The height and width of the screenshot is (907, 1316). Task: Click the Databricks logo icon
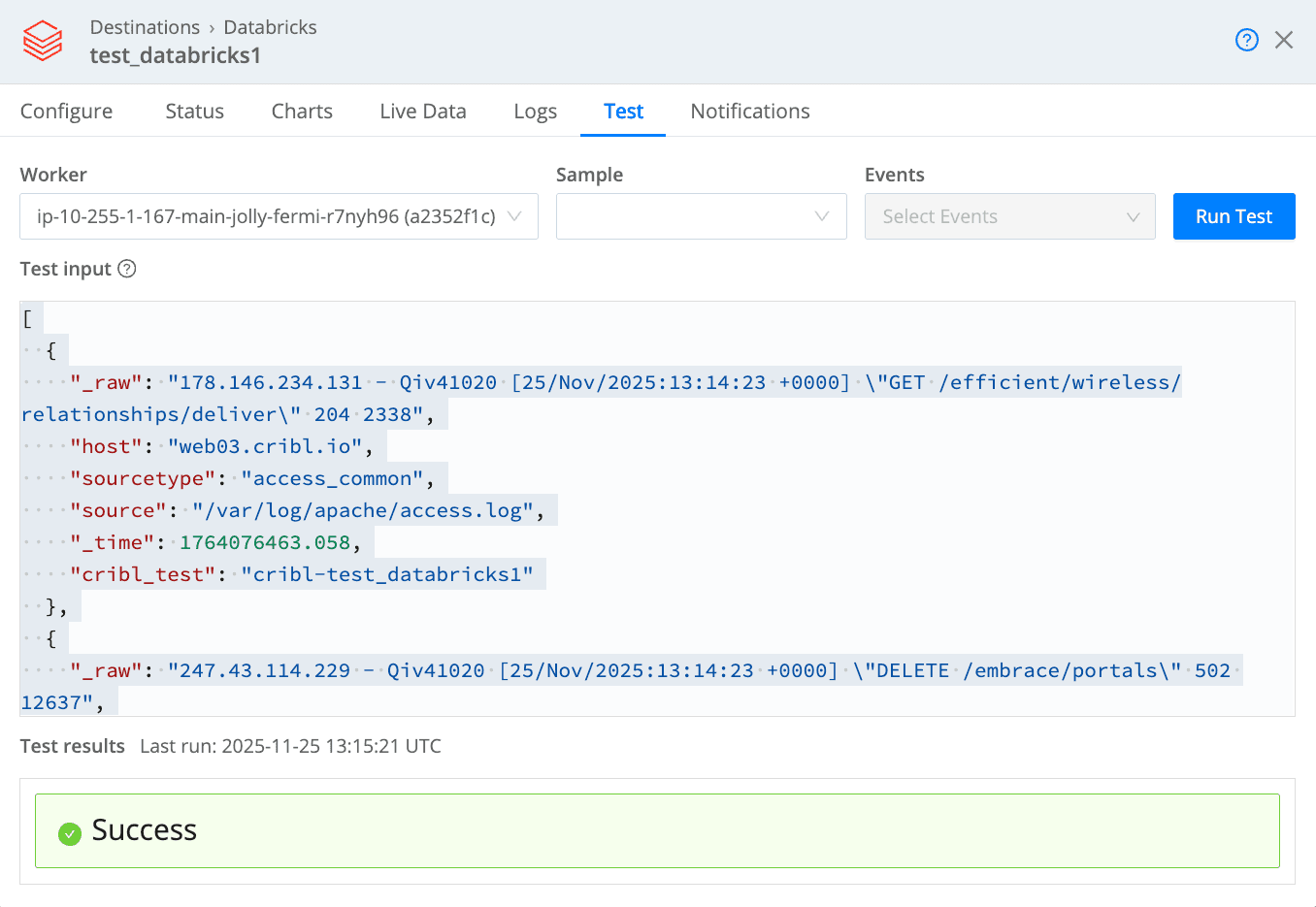(x=43, y=42)
